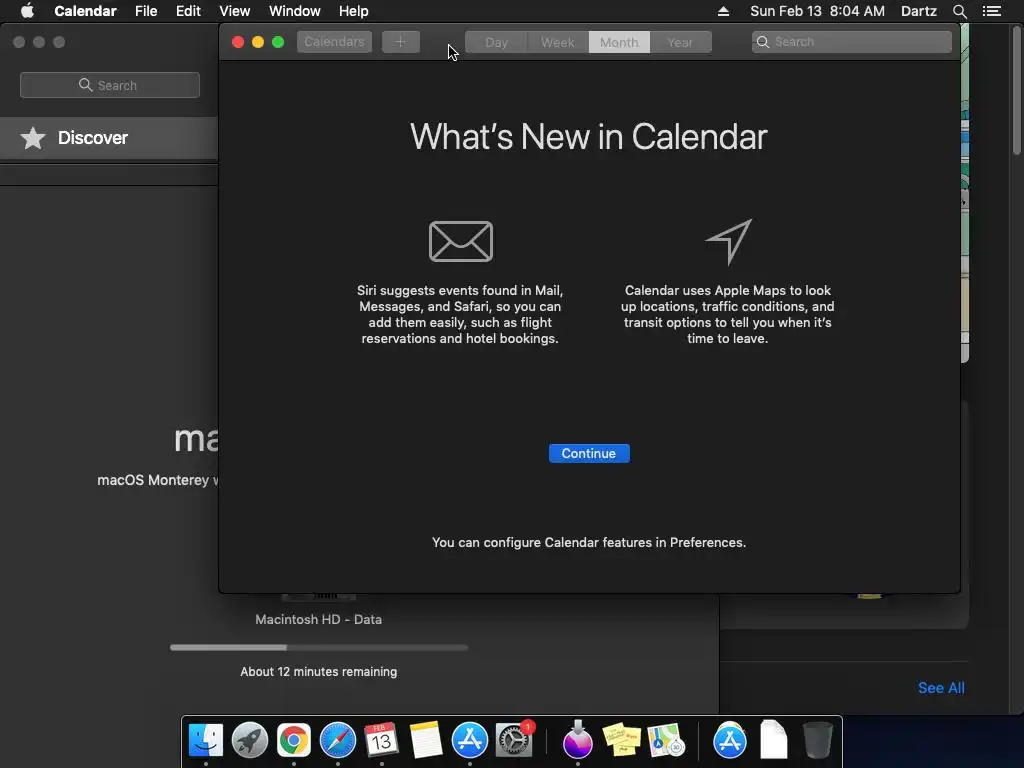Viewport: 1024px width, 768px height.
Task: Click the Spotlight magnifier in menu bar
Action: click(959, 11)
